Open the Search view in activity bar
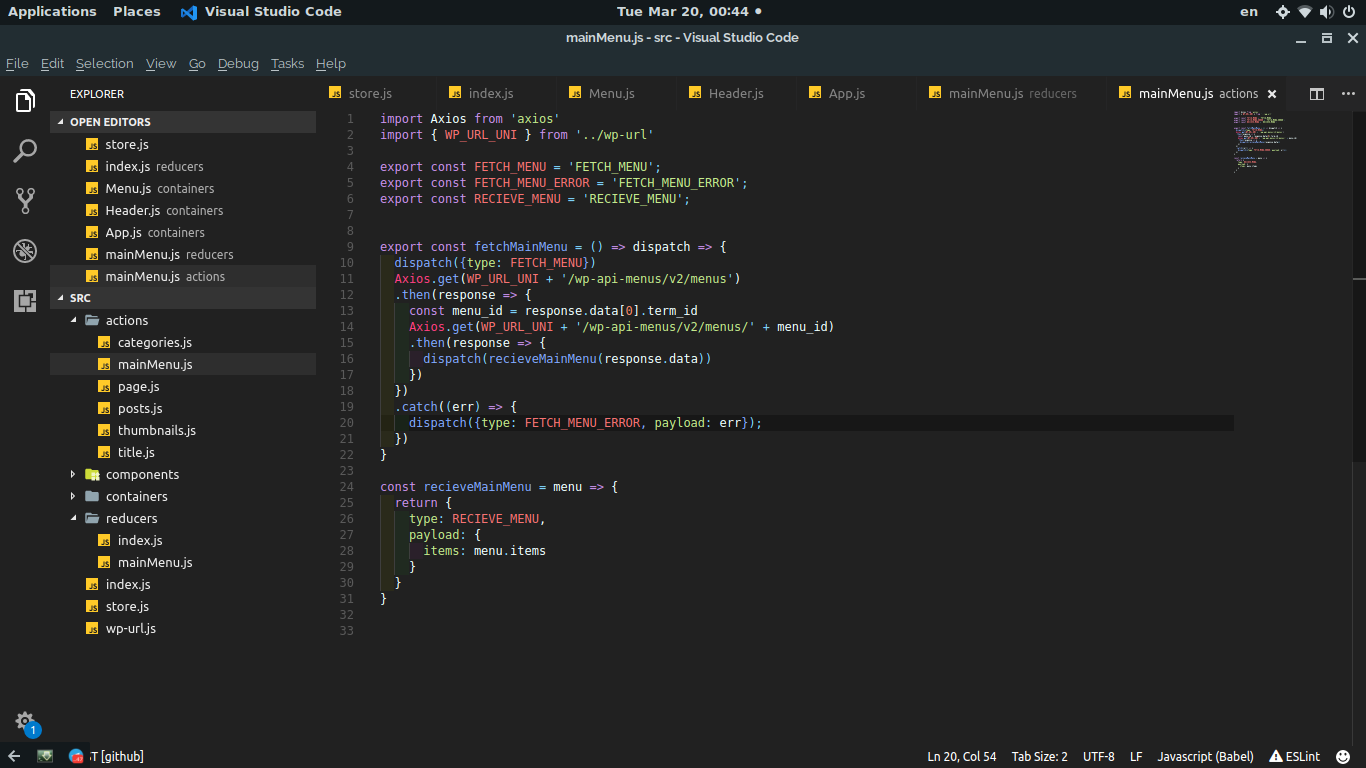 tap(25, 151)
